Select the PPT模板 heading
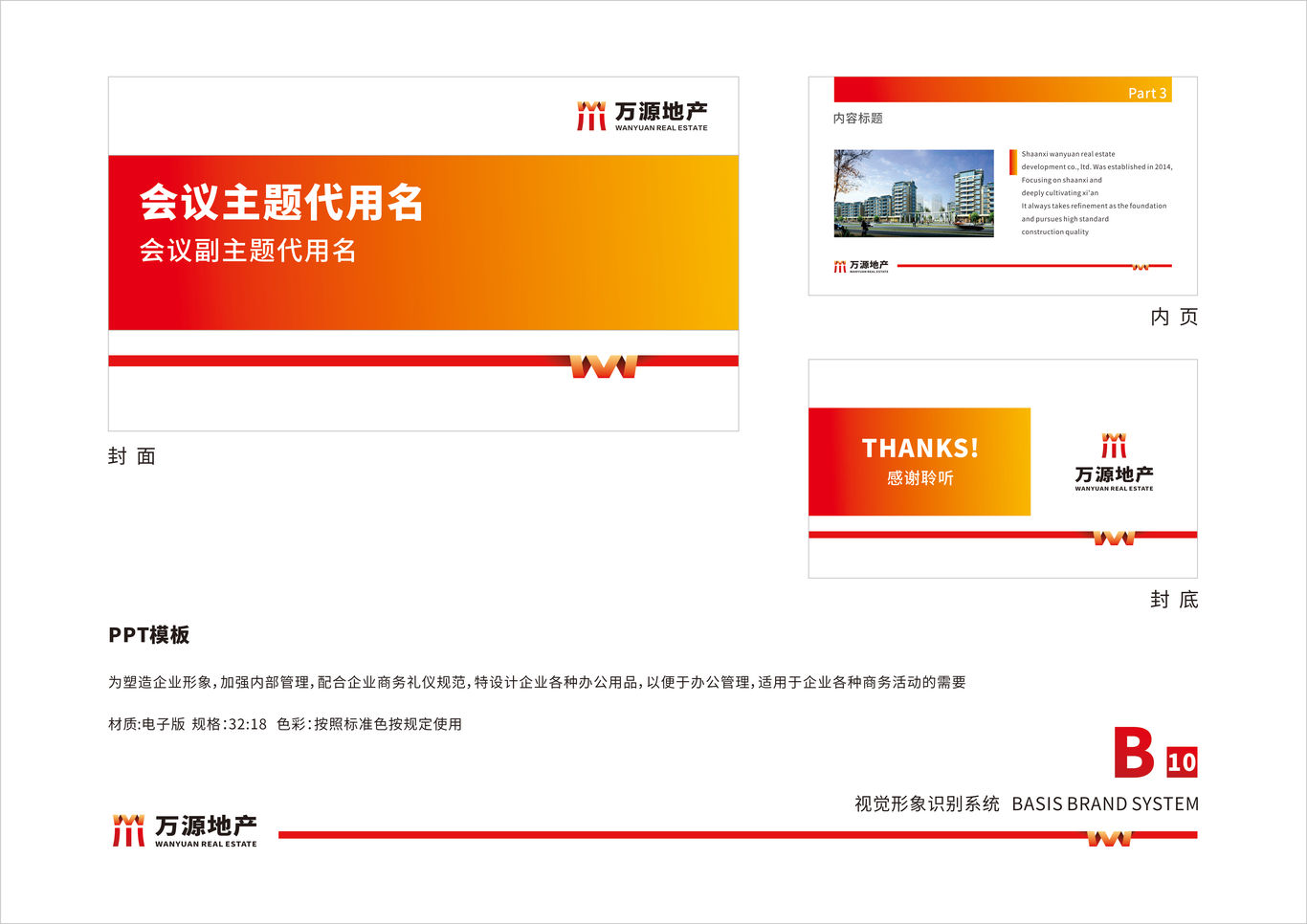 pyautogui.click(x=148, y=635)
